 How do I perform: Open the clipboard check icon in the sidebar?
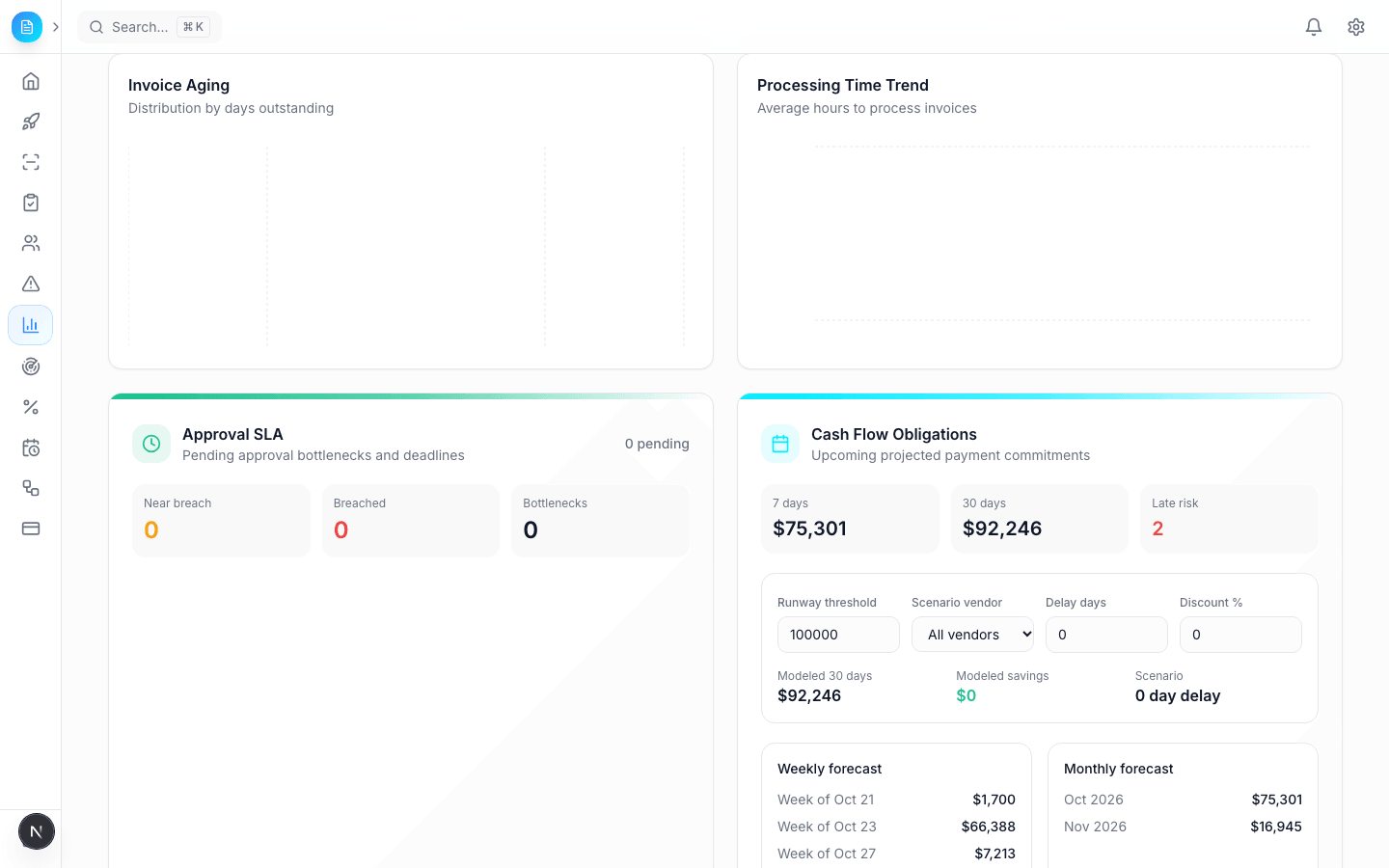(31, 203)
